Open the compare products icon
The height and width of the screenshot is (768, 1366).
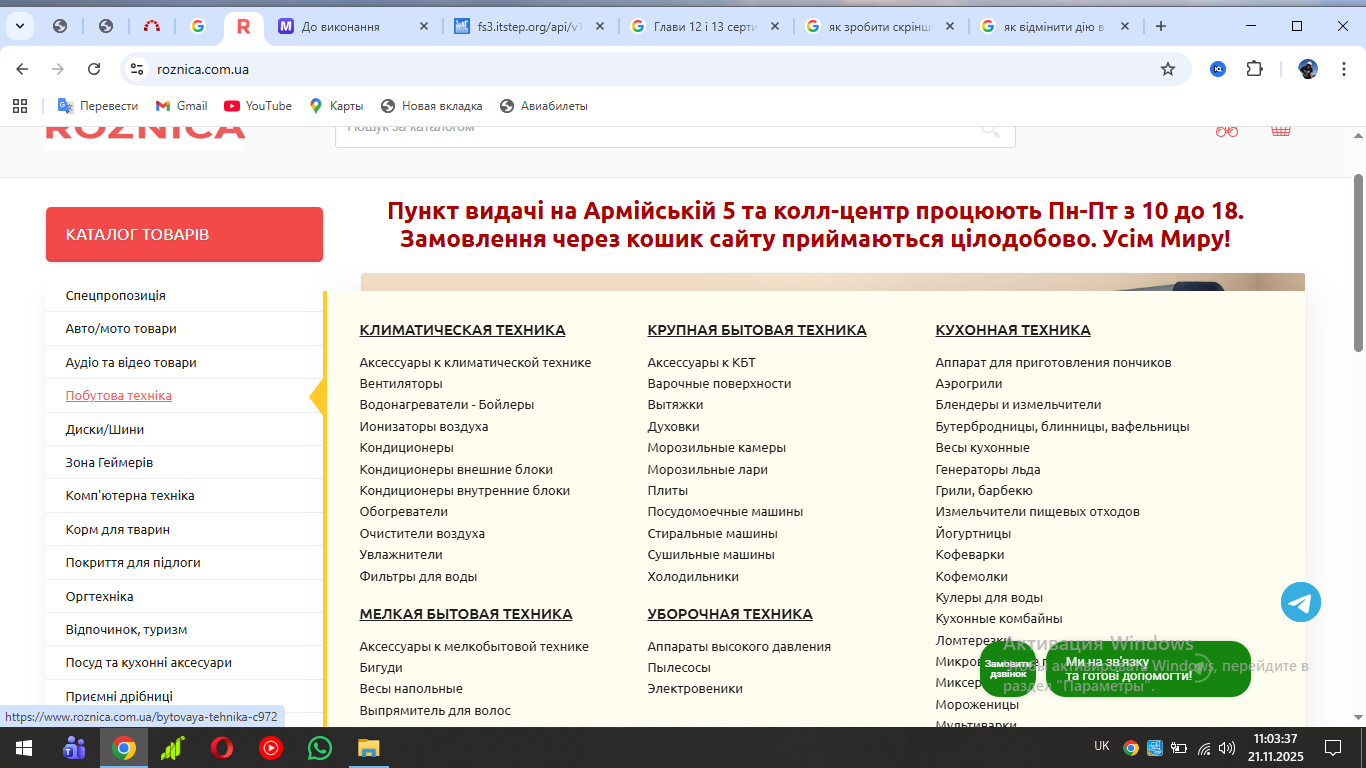point(1226,131)
